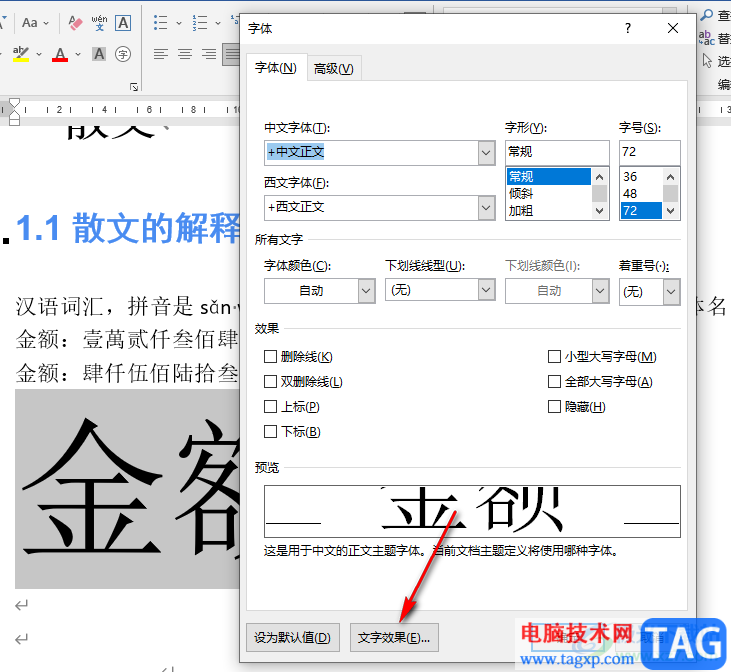Click the Character Border (A in box) icon
This screenshot has height=672, width=731.
[123, 22]
